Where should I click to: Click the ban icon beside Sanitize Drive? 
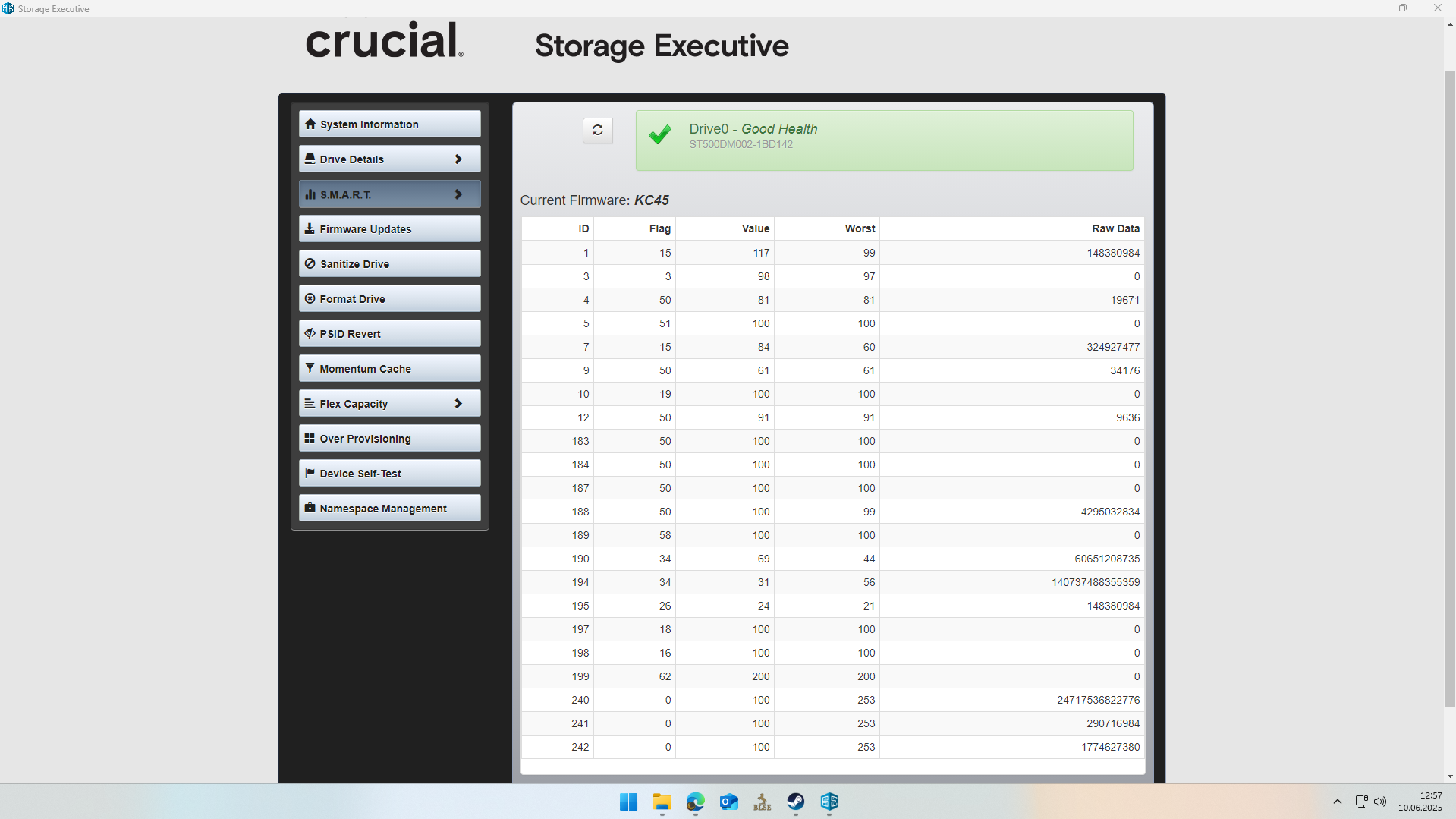(x=310, y=263)
